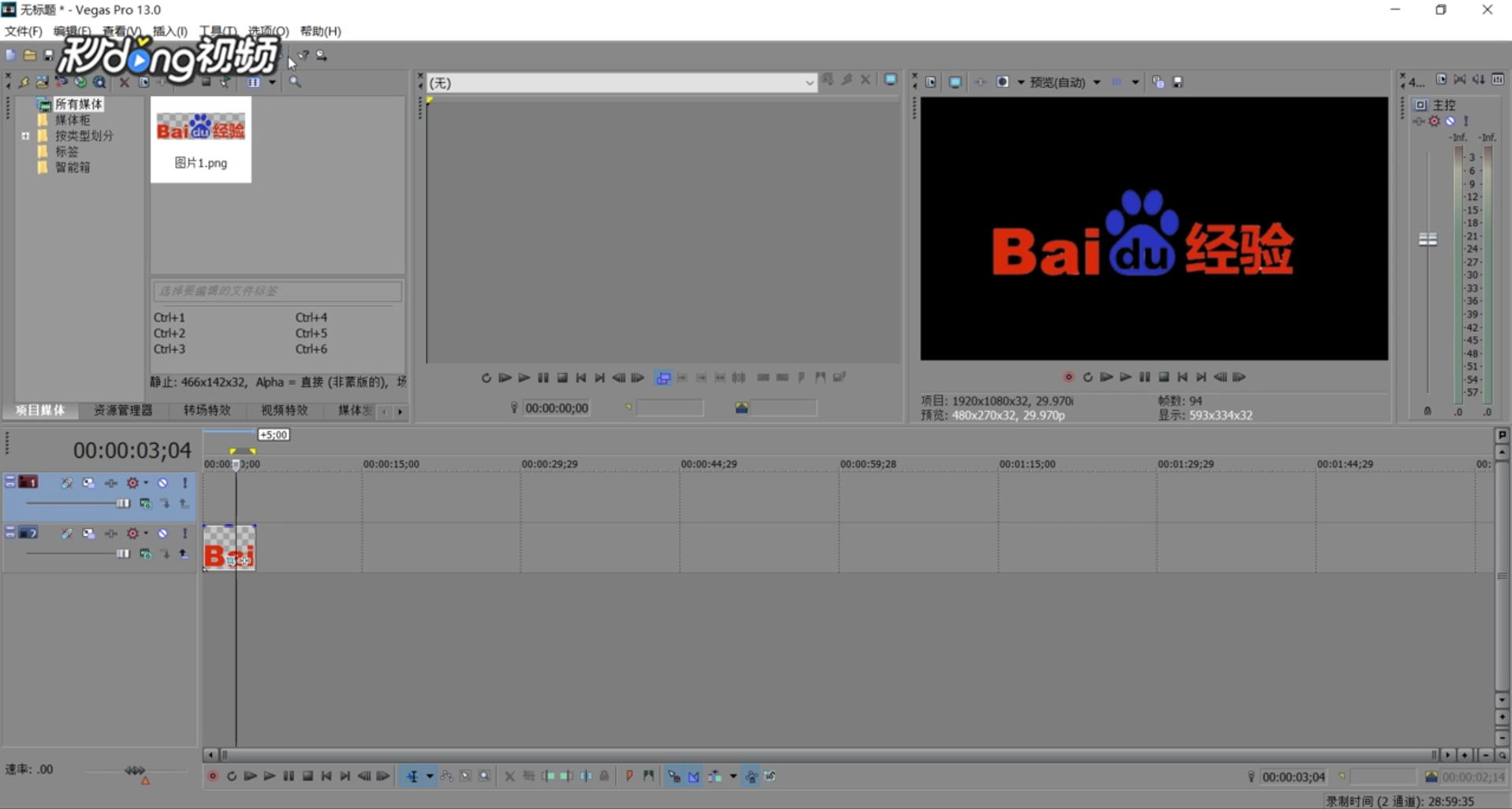Switch to the 资源管理器 tab

[123, 410]
